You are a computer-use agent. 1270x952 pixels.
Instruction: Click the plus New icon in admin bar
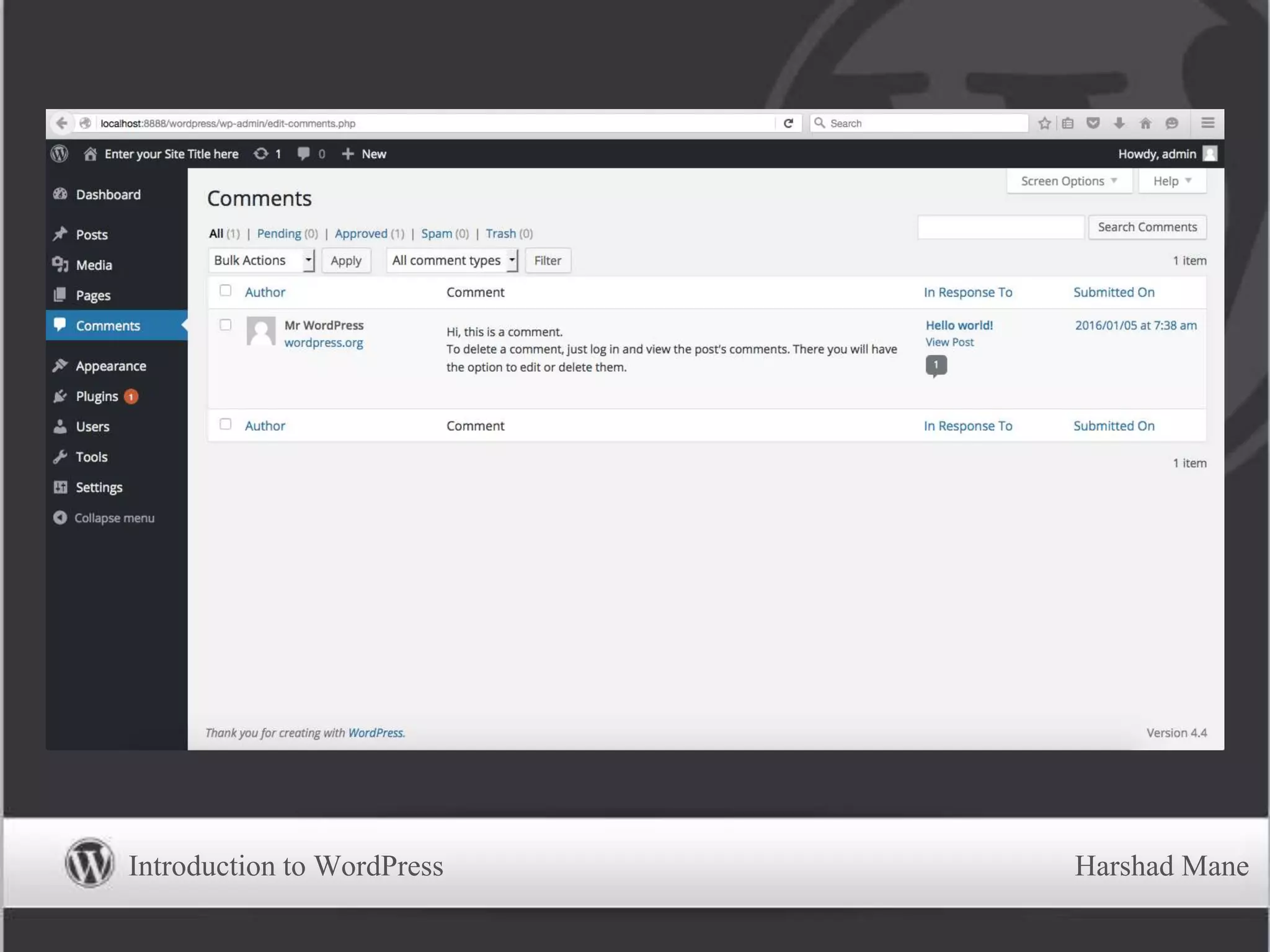348,153
